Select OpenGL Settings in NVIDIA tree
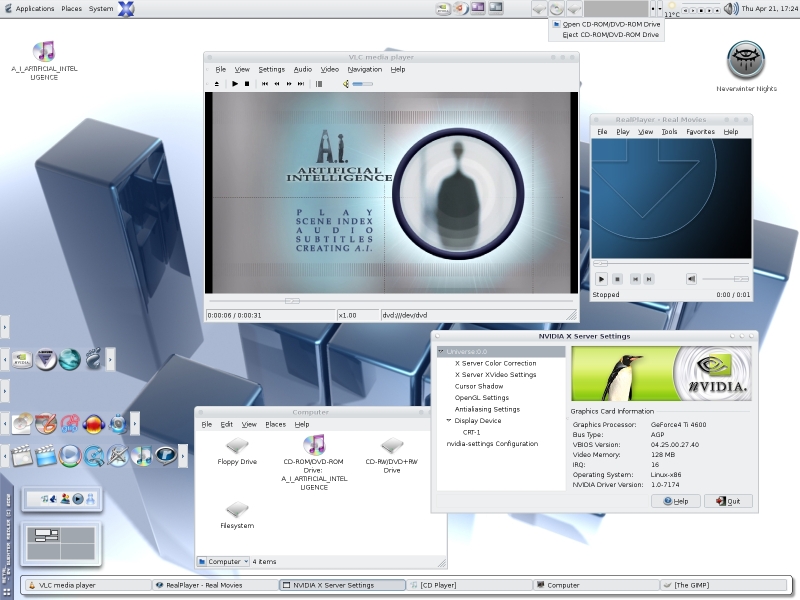 pyautogui.click(x=482, y=397)
